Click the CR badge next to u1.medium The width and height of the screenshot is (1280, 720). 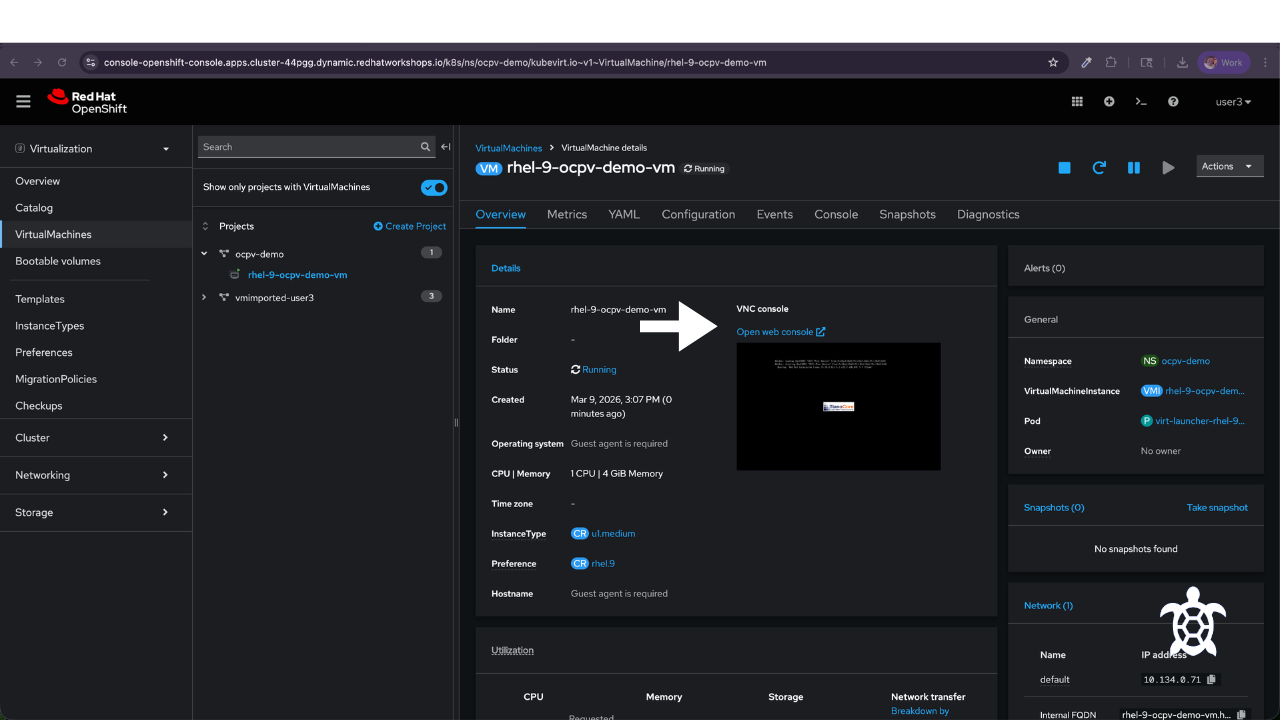tap(580, 534)
